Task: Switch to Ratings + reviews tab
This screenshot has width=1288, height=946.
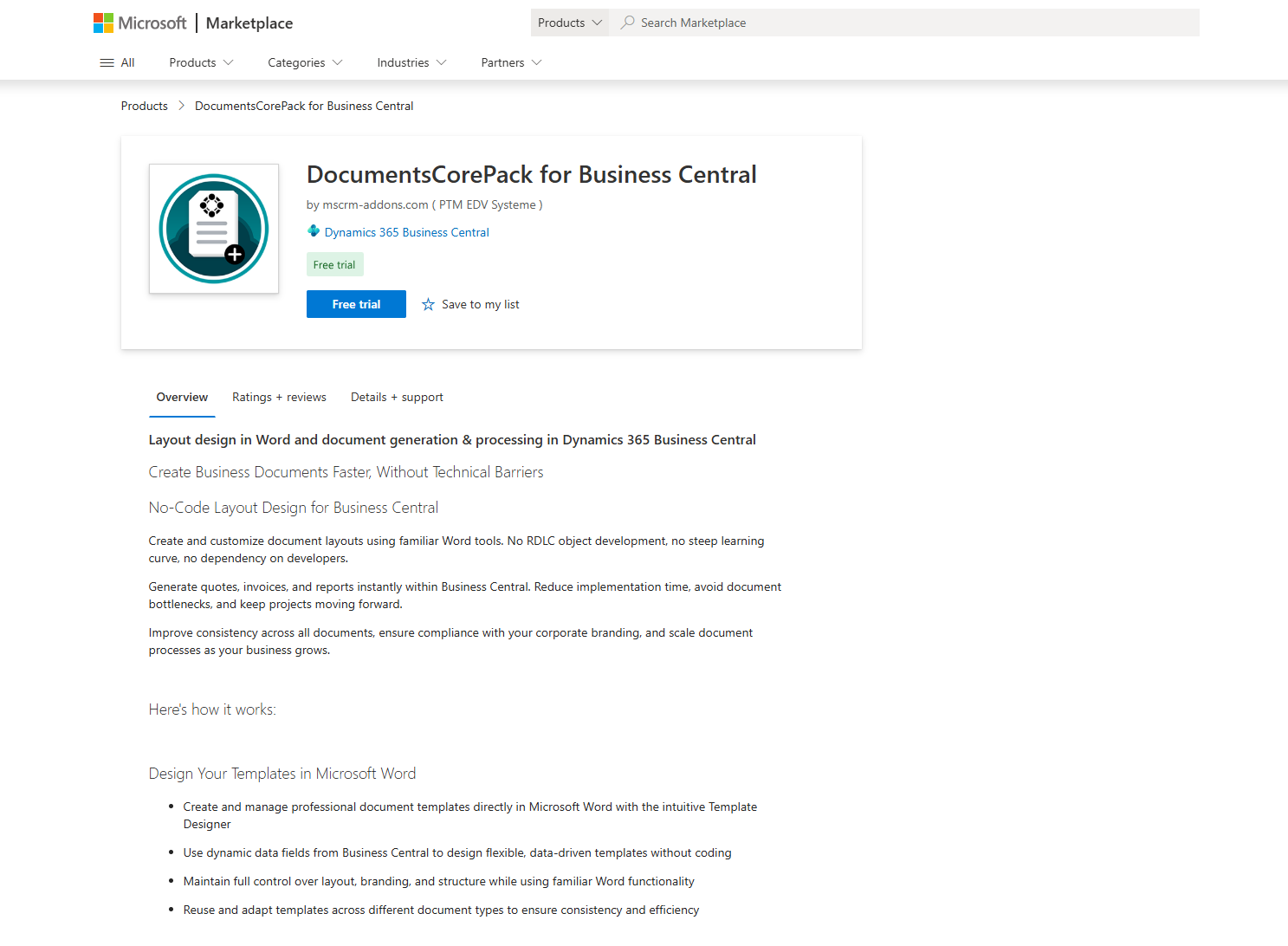Action: 279,397
